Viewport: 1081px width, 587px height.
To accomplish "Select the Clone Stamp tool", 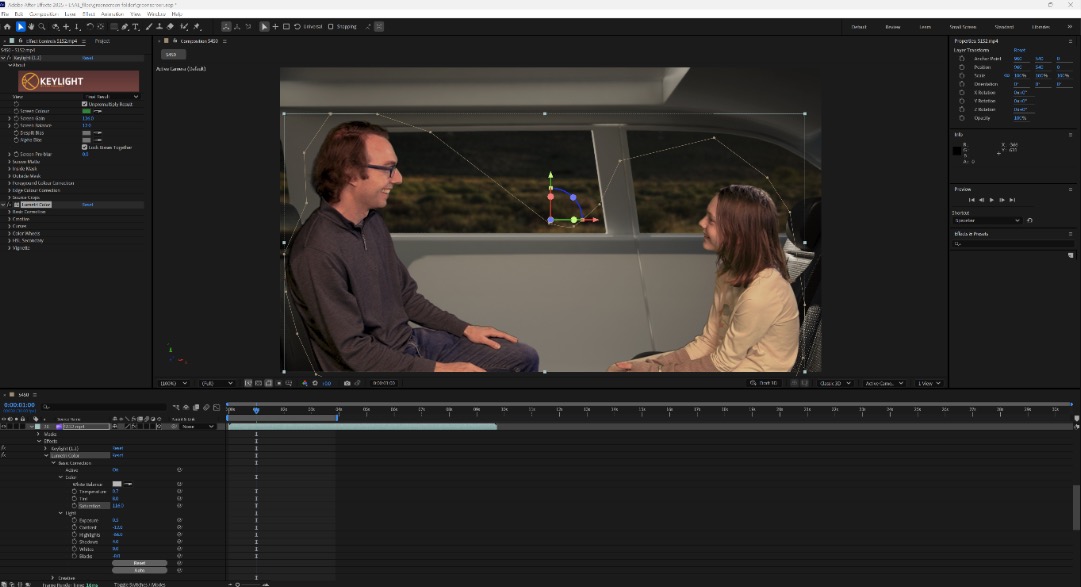I will (x=159, y=27).
